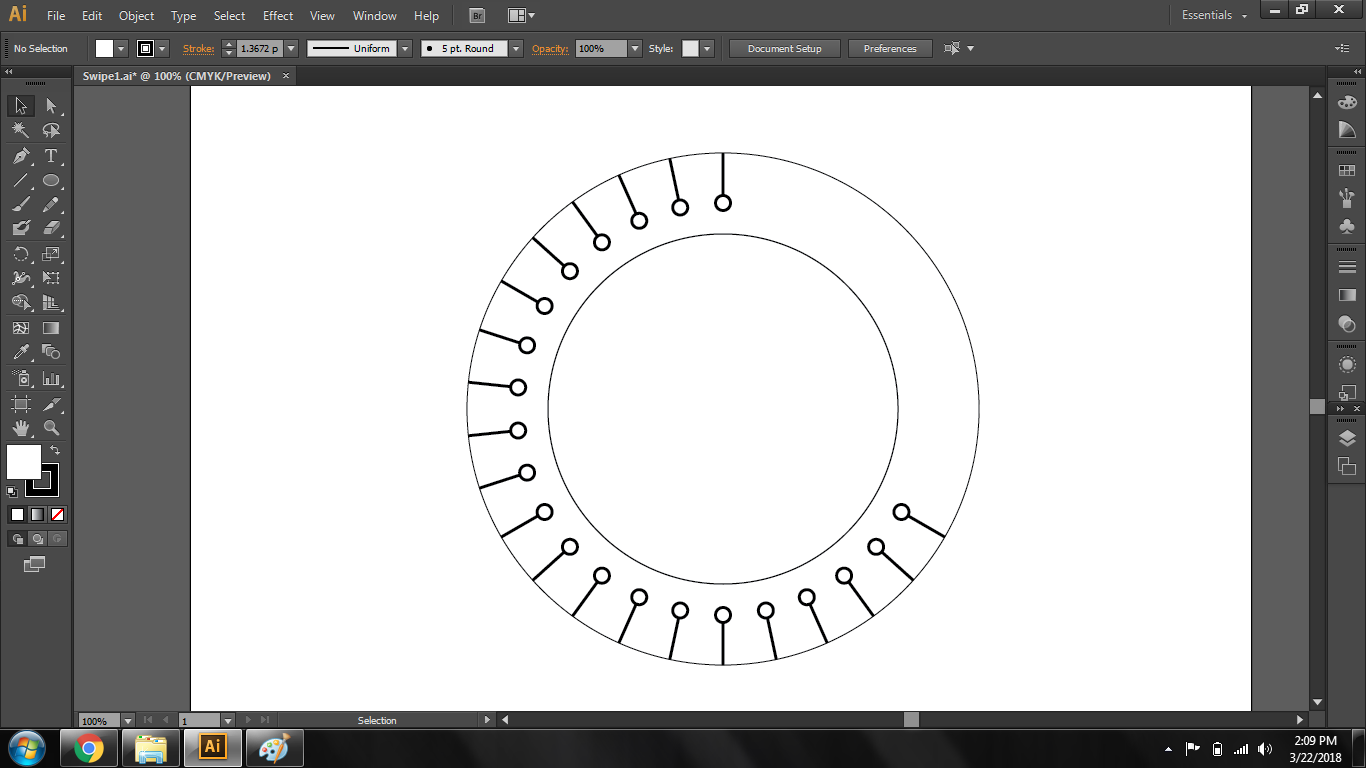The width and height of the screenshot is (1366, 768).
Task: Select the Eyedropper tool
Action: click(20, 352)
